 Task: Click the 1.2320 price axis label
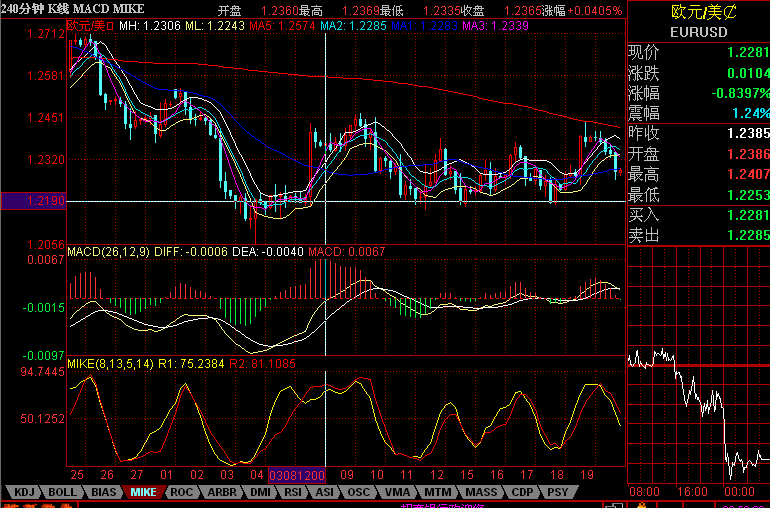46,160
